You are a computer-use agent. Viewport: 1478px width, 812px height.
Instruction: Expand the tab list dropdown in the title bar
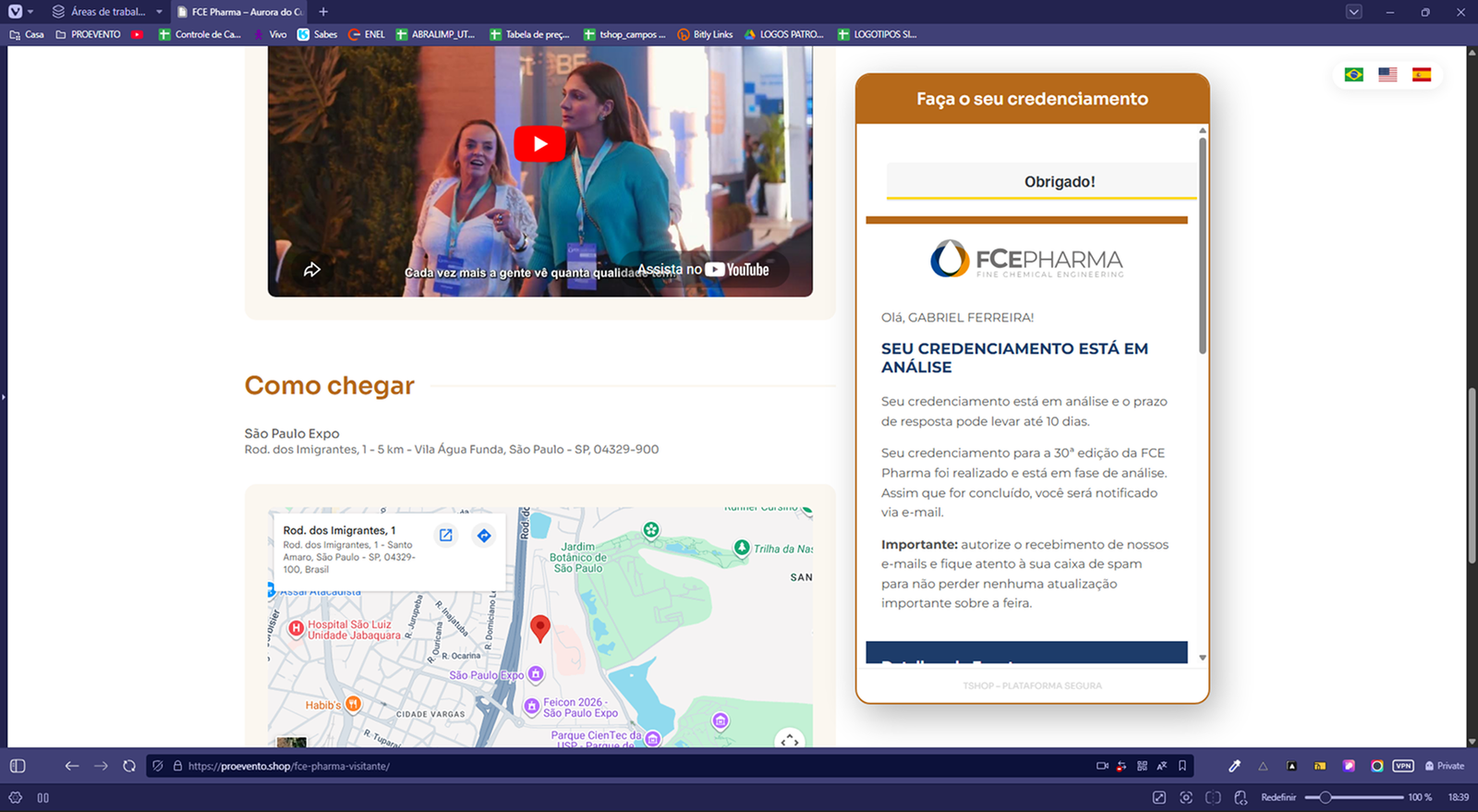(1353, 12)
